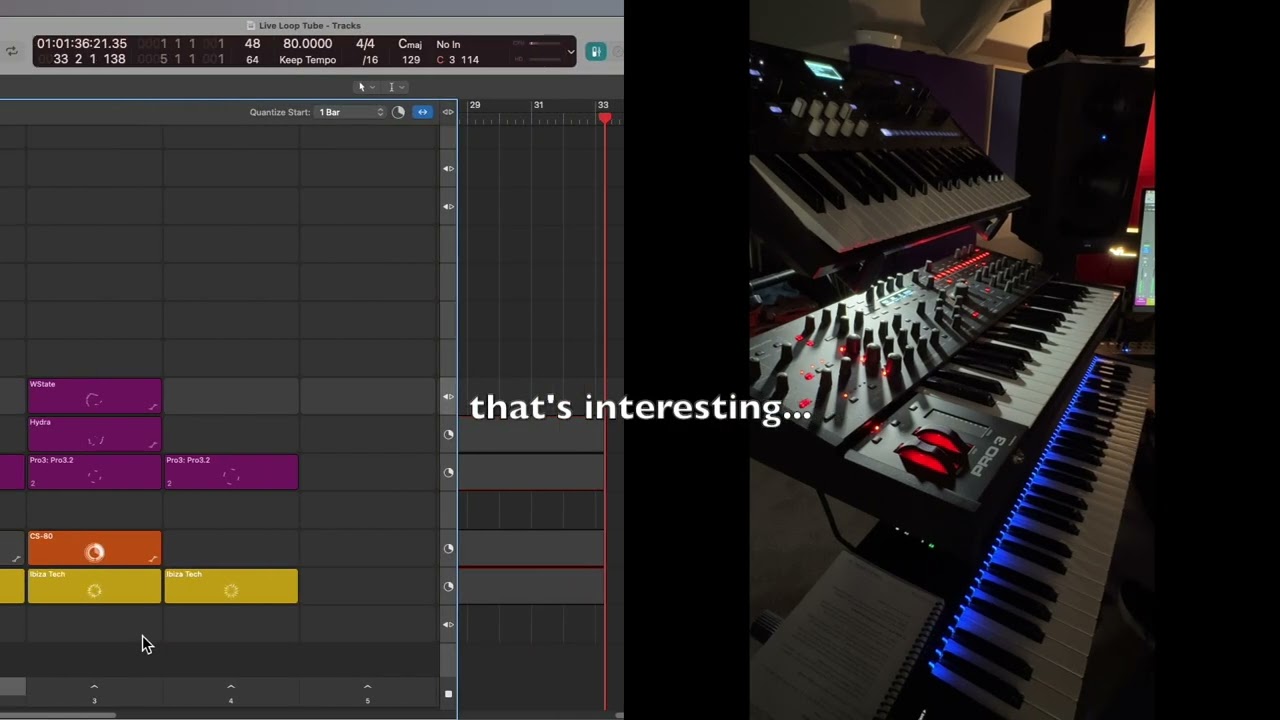
Task: Toggle the track activation clock in the CS-80 row
Action: (x=448, y=549)
